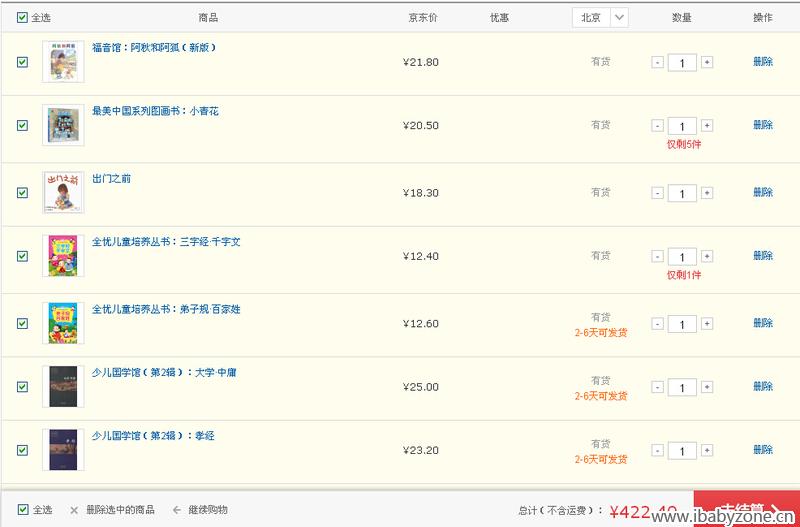
Task: Increase quantity of 小杏花
Action: [x=707, y=126]
